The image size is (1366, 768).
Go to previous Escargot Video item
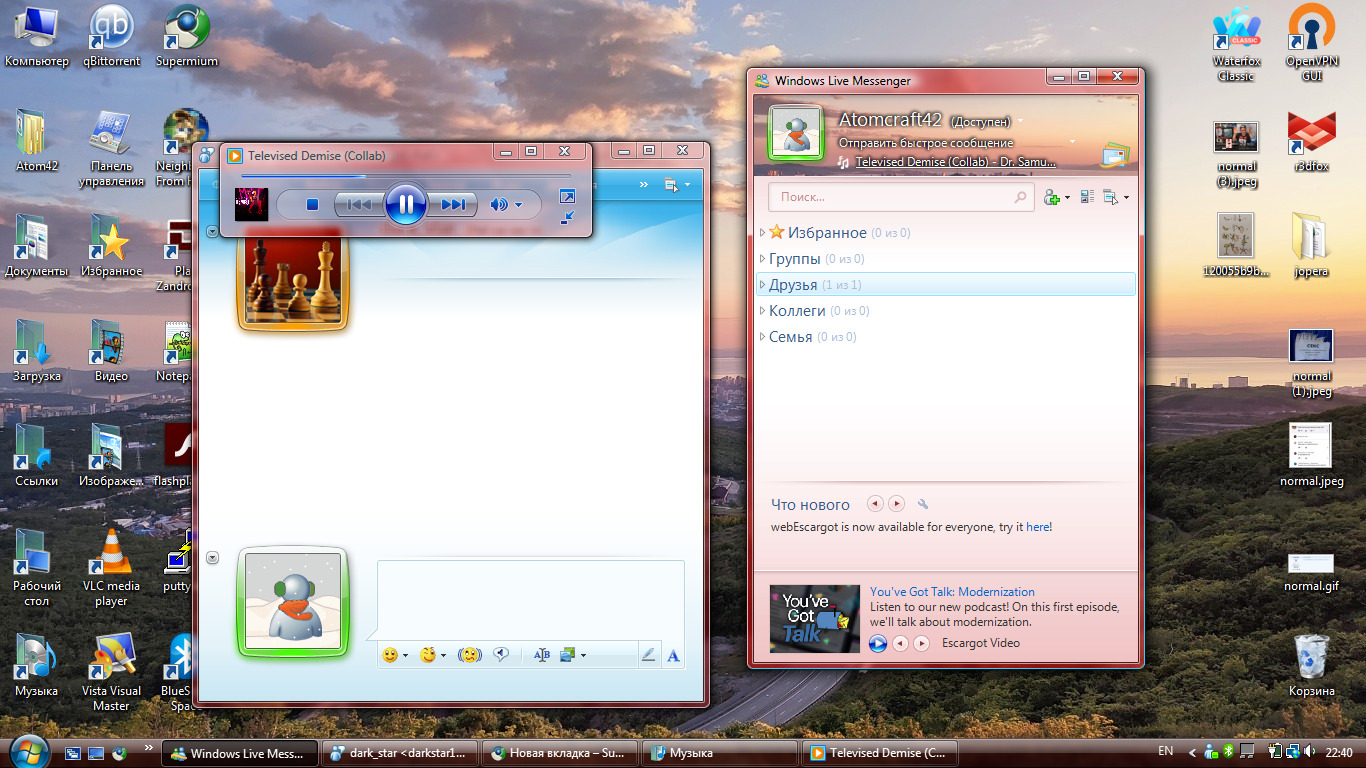(900, 643)
